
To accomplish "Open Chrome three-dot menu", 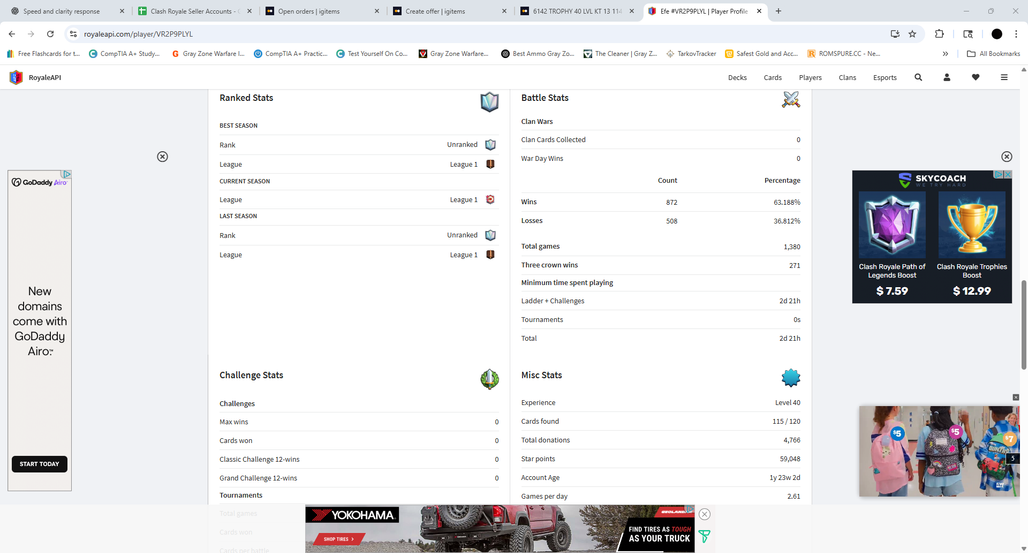I will [x=1016, y=33].
